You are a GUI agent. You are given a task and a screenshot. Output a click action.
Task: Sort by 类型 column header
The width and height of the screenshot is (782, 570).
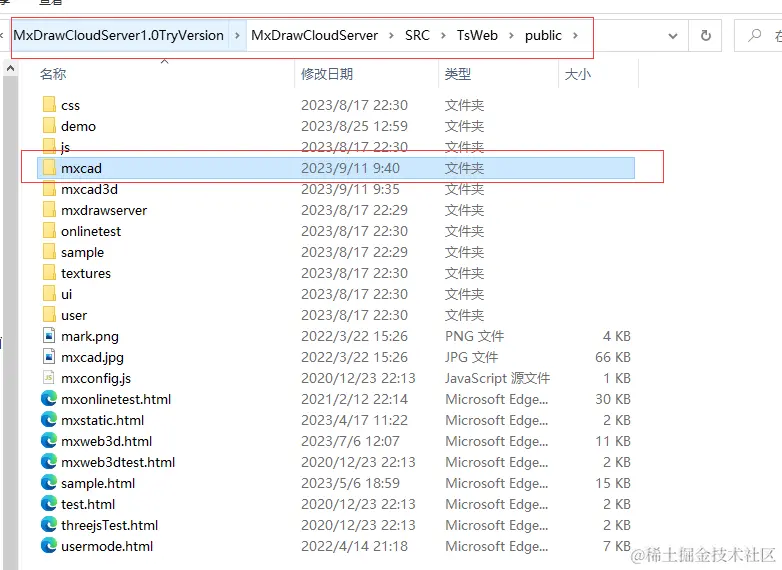tap(458, 74)
